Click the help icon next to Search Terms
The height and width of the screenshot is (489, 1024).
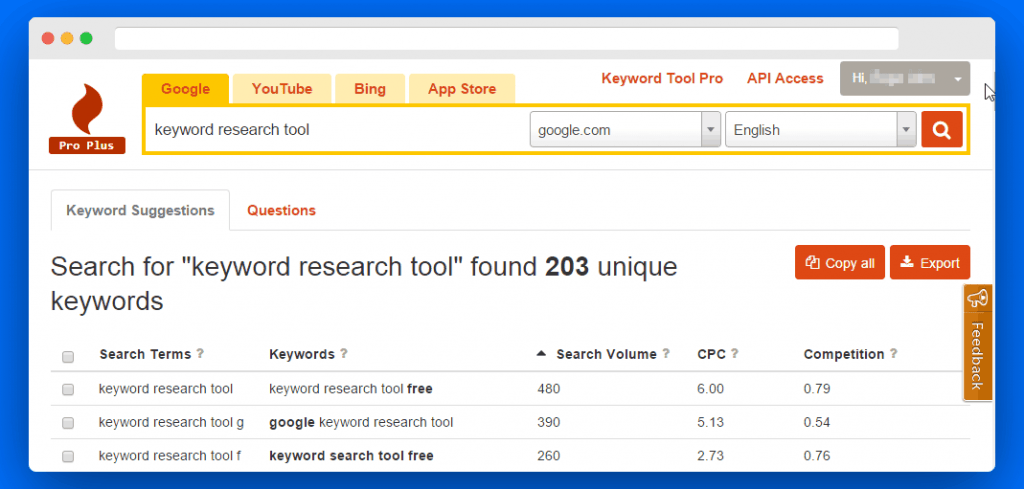tap(200, 354)
